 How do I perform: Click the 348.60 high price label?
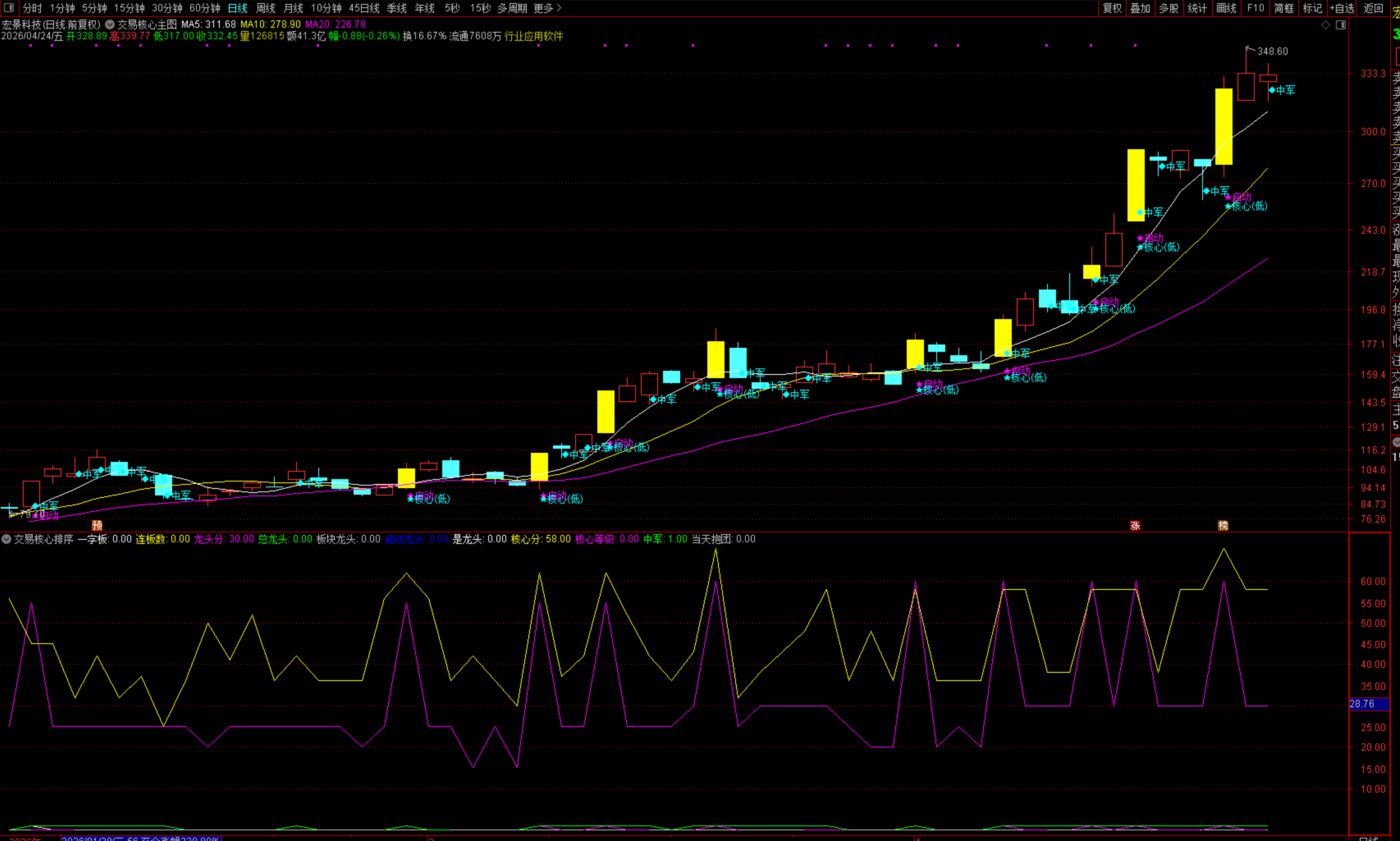click(x=1272, y=51)
